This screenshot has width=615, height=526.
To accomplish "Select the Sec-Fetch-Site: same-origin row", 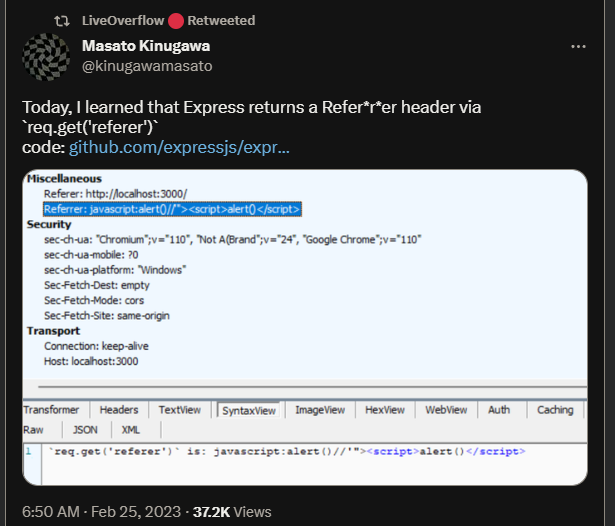I will pos(107,316).
